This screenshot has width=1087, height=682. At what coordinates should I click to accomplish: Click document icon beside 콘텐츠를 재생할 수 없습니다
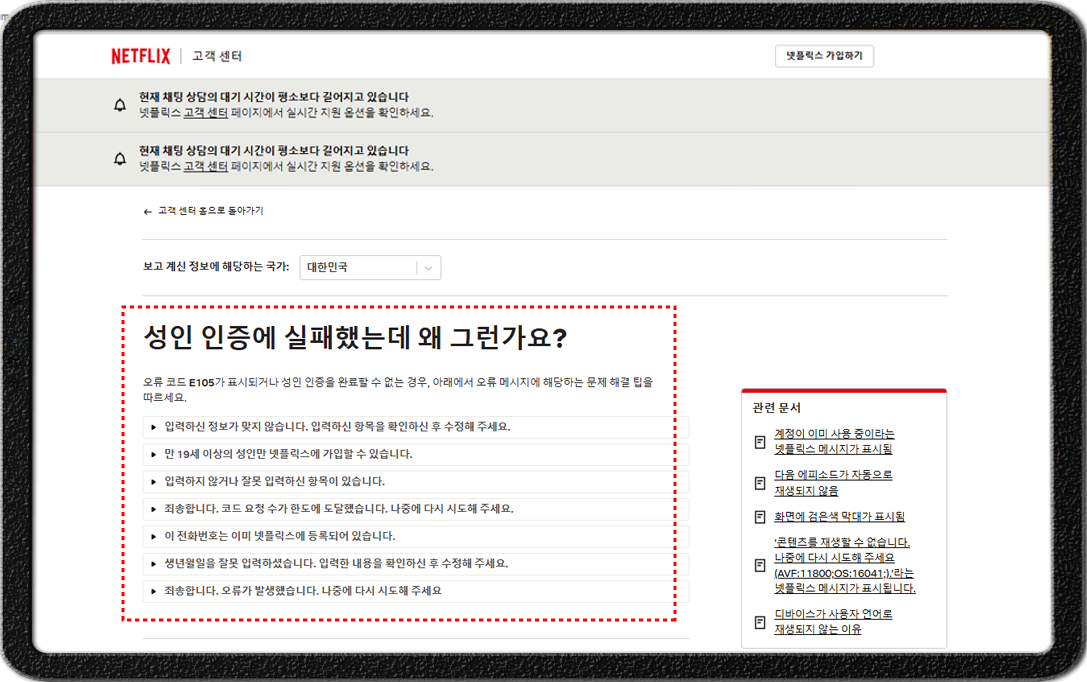click(x=760, y=566)
